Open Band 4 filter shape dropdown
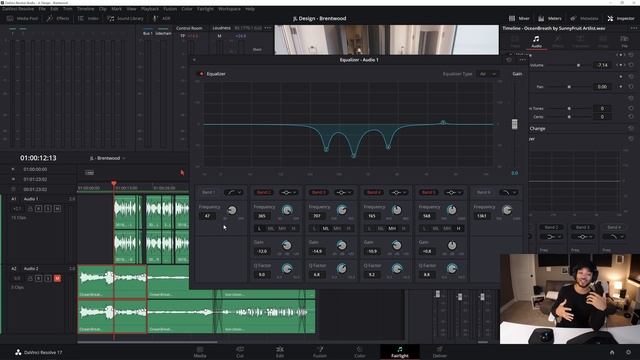The image size is (640, 360). pyautogui.click(x=399, y=192)
